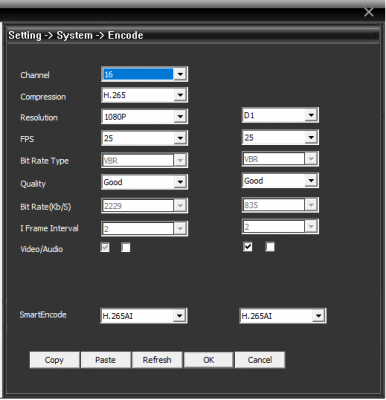
Task: Expand the main stream FPS dropdown
Action: pos(144,138)
